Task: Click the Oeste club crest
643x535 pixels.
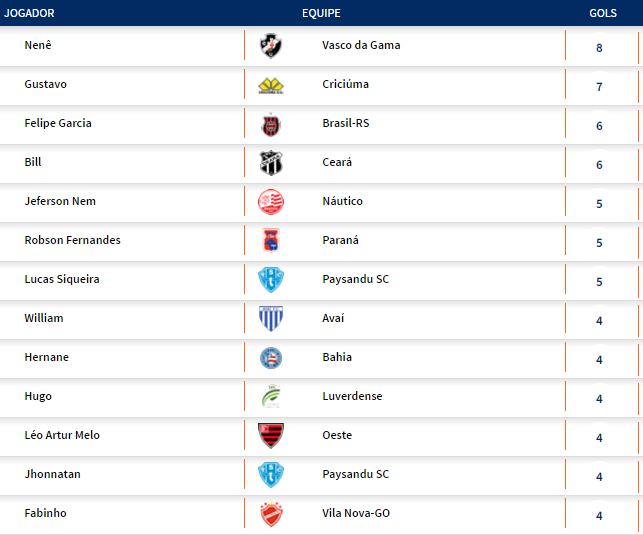Action: (271, 436)
